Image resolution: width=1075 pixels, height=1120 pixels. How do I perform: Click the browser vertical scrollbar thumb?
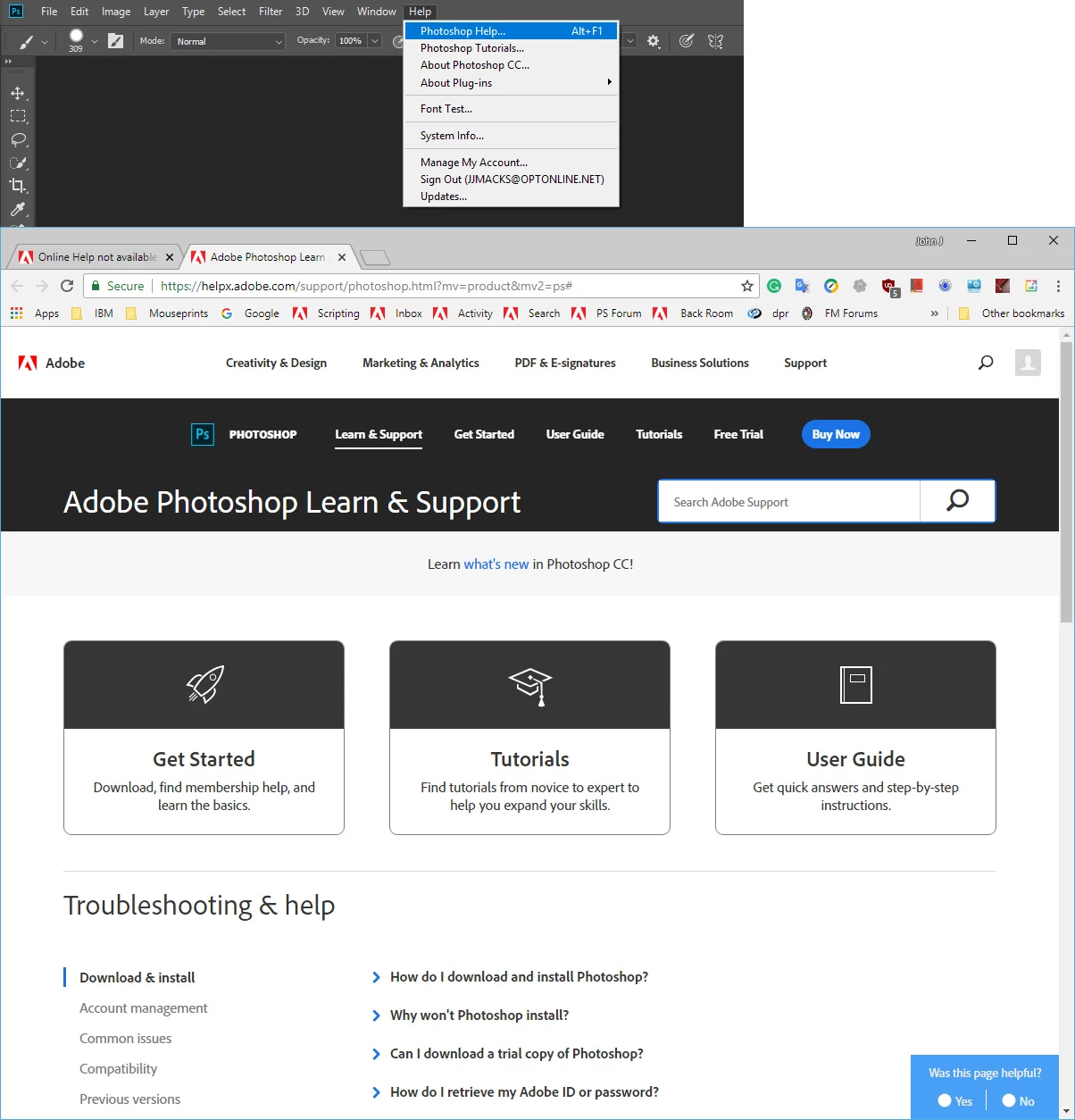[x=1066, y=482]
